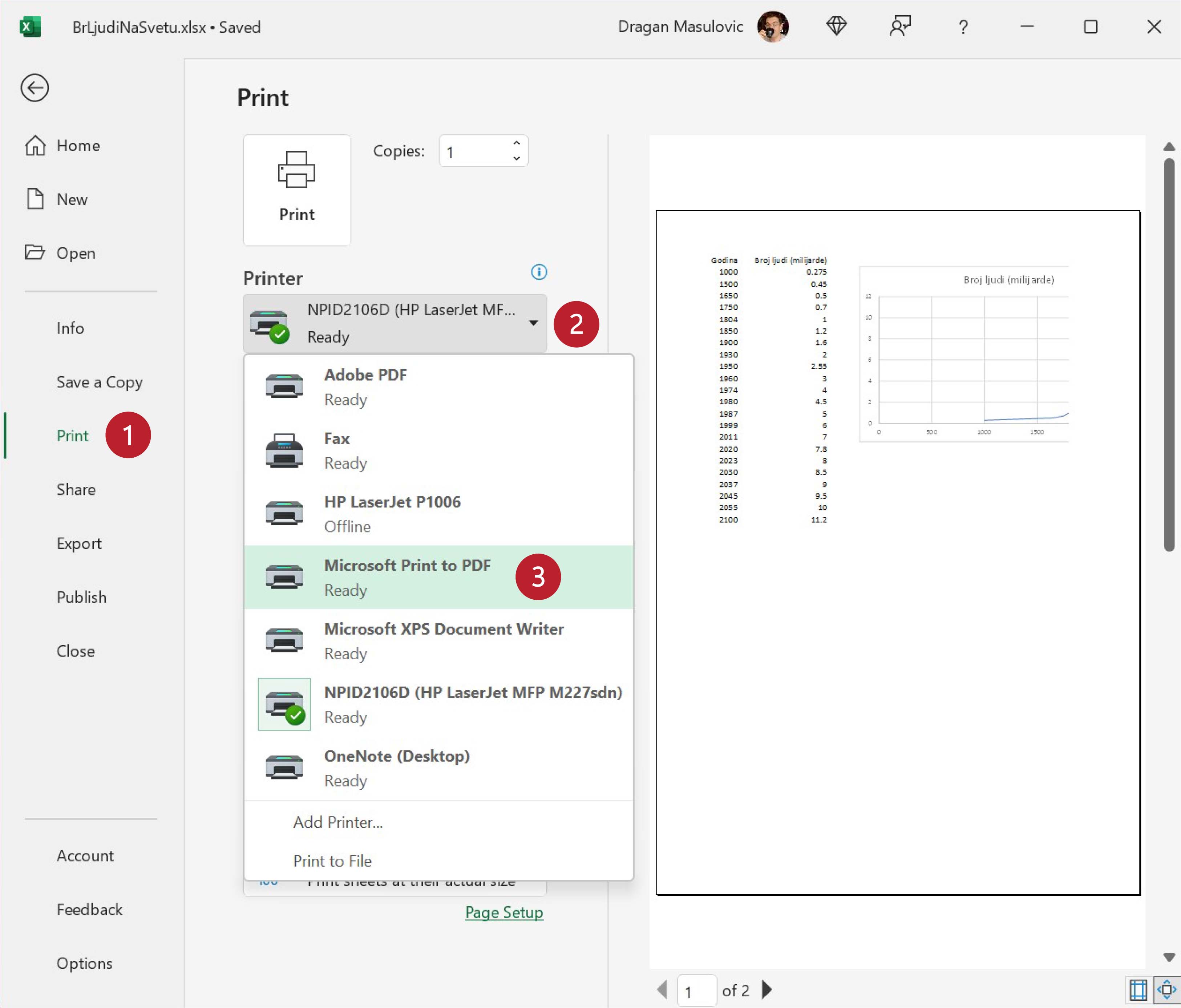Increase copies with up spinner arrow

517,143
